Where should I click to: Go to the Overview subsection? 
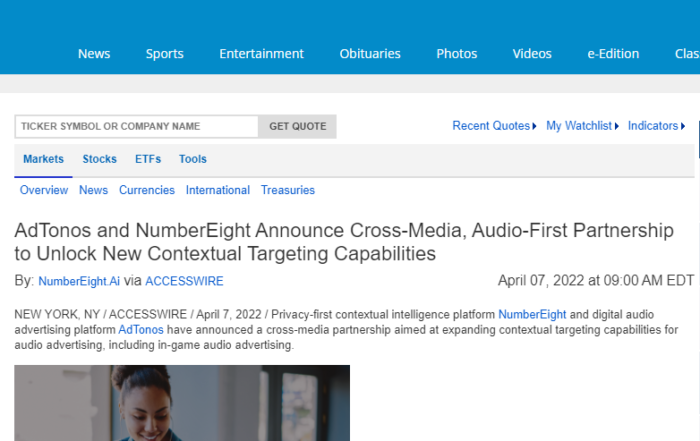click(44, 190)
